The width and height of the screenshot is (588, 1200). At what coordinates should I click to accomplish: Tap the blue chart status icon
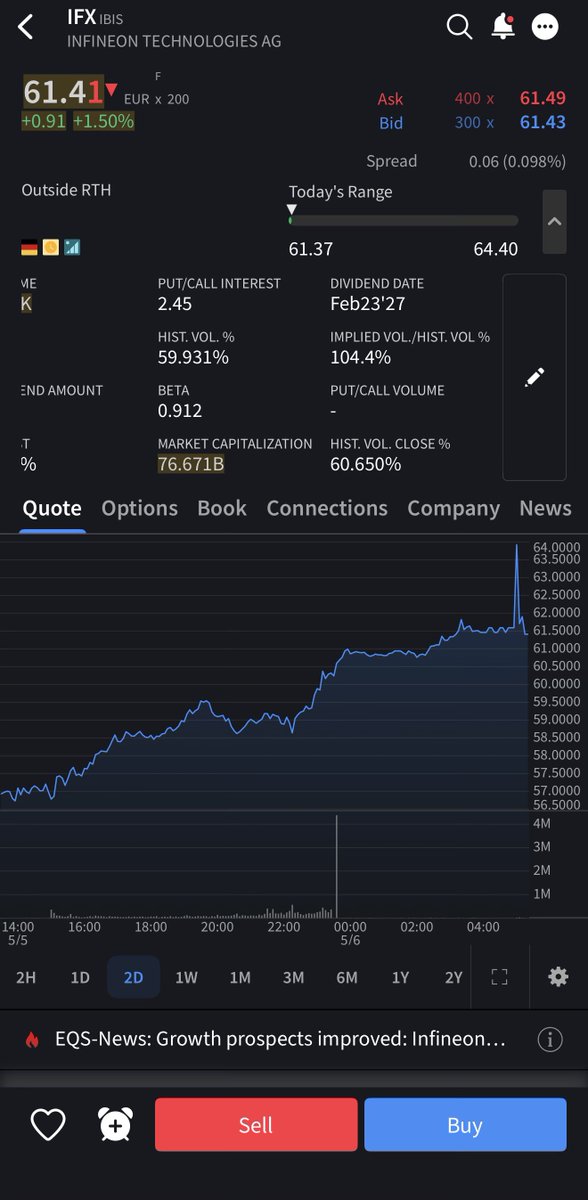point(72,246)
